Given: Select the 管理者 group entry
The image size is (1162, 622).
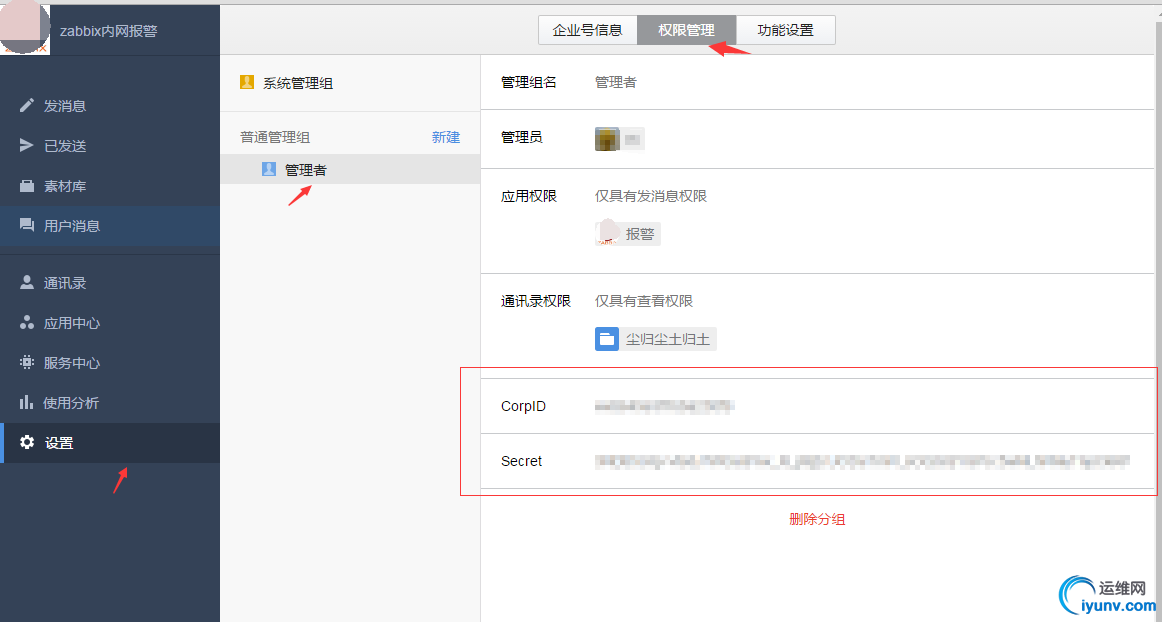Looking at the screenshot, I should 350,170.
